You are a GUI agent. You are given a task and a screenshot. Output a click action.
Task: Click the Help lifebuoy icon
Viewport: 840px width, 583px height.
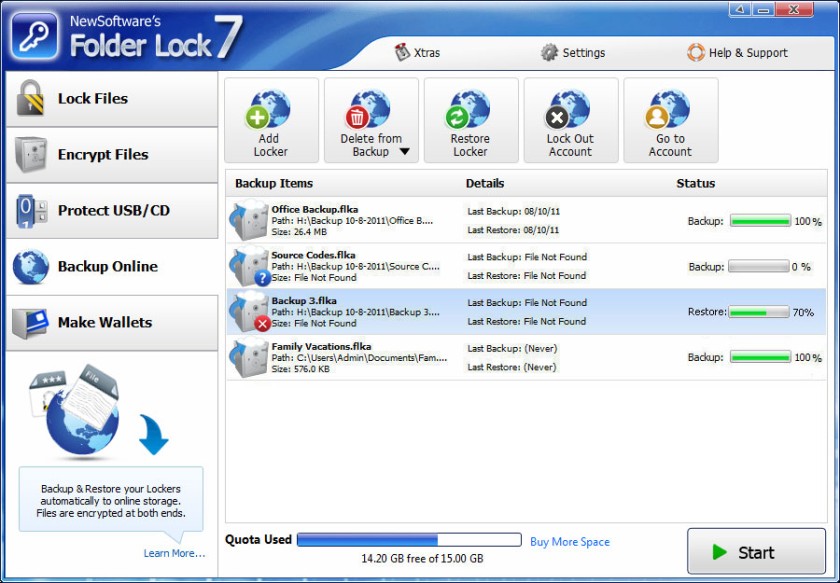coord(696,53)
